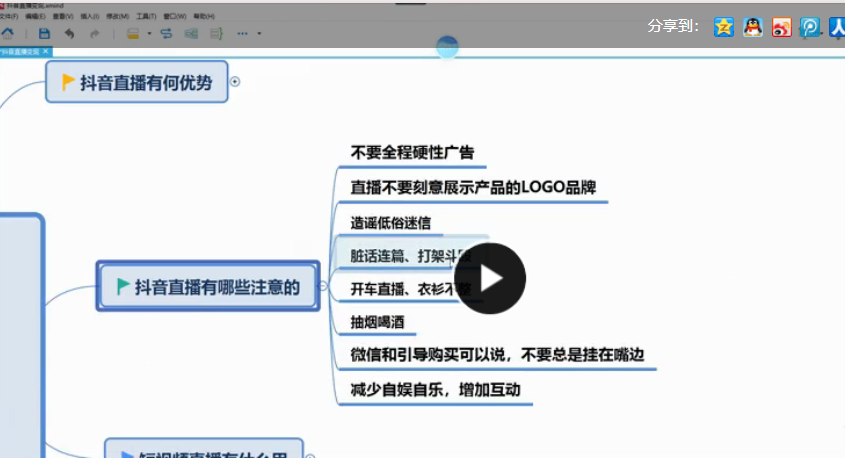Click the yellow flag marker on 抖音直播有何优势

(x=68, y=82)
